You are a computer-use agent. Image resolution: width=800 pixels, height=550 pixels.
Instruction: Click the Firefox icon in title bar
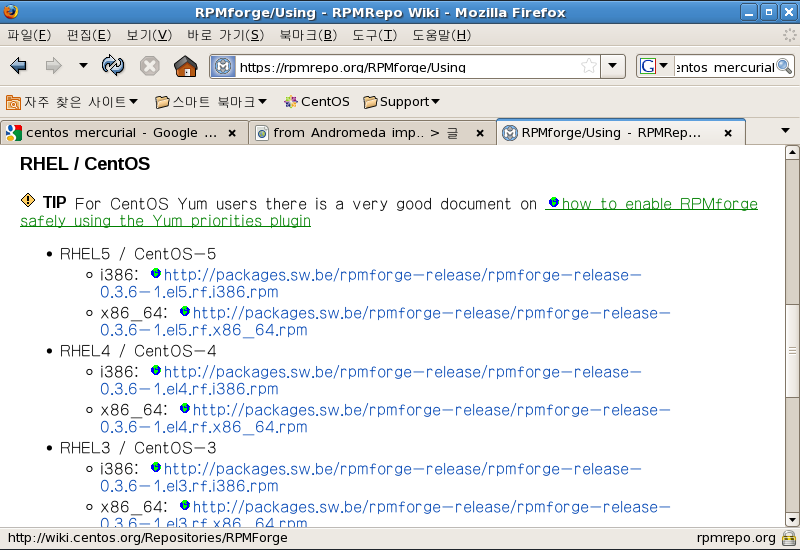coord(11,11)
